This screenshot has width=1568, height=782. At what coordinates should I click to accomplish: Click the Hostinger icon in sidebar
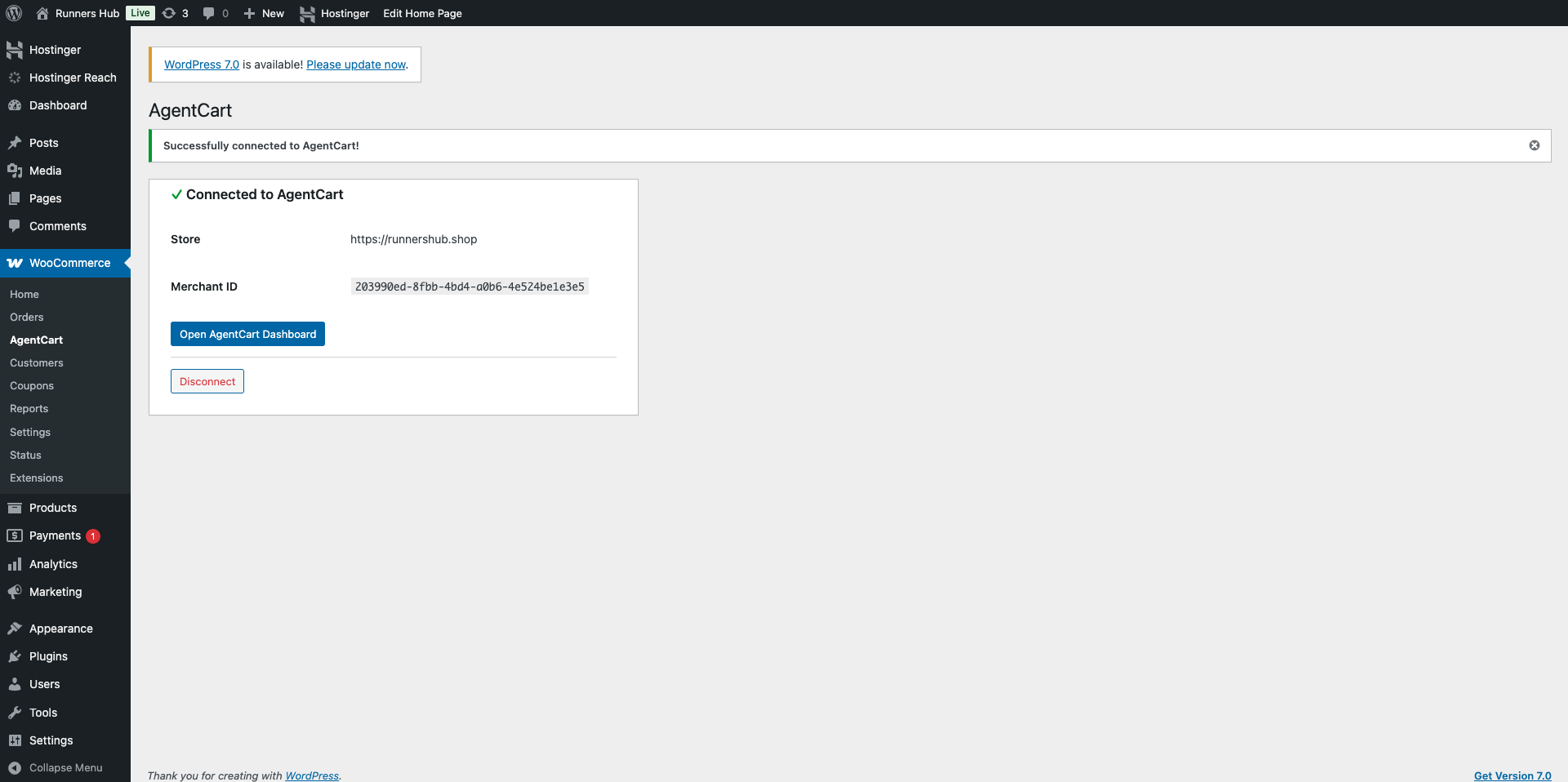coord(15,50)
